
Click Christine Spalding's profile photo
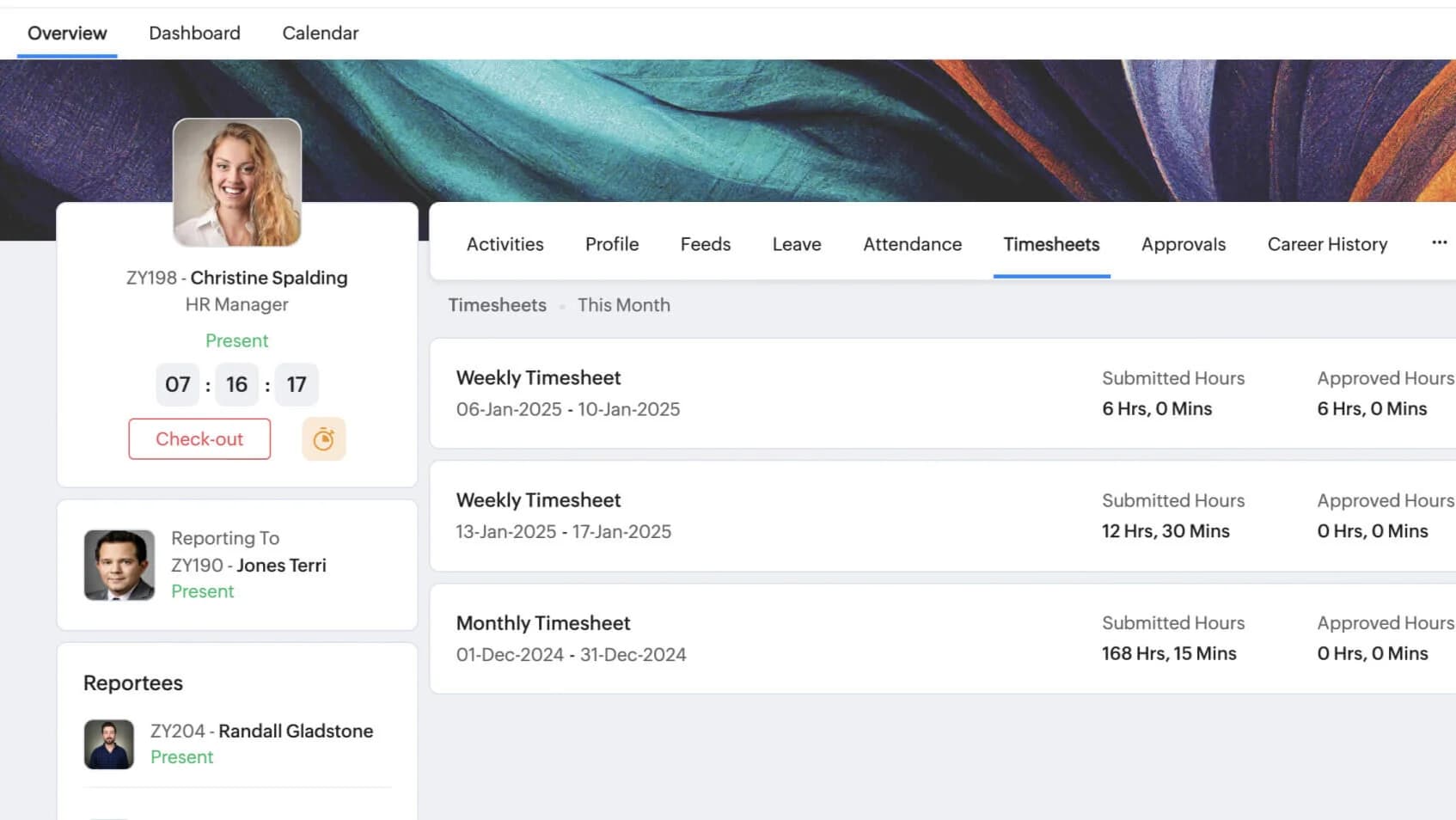click(x=237, y=182)
